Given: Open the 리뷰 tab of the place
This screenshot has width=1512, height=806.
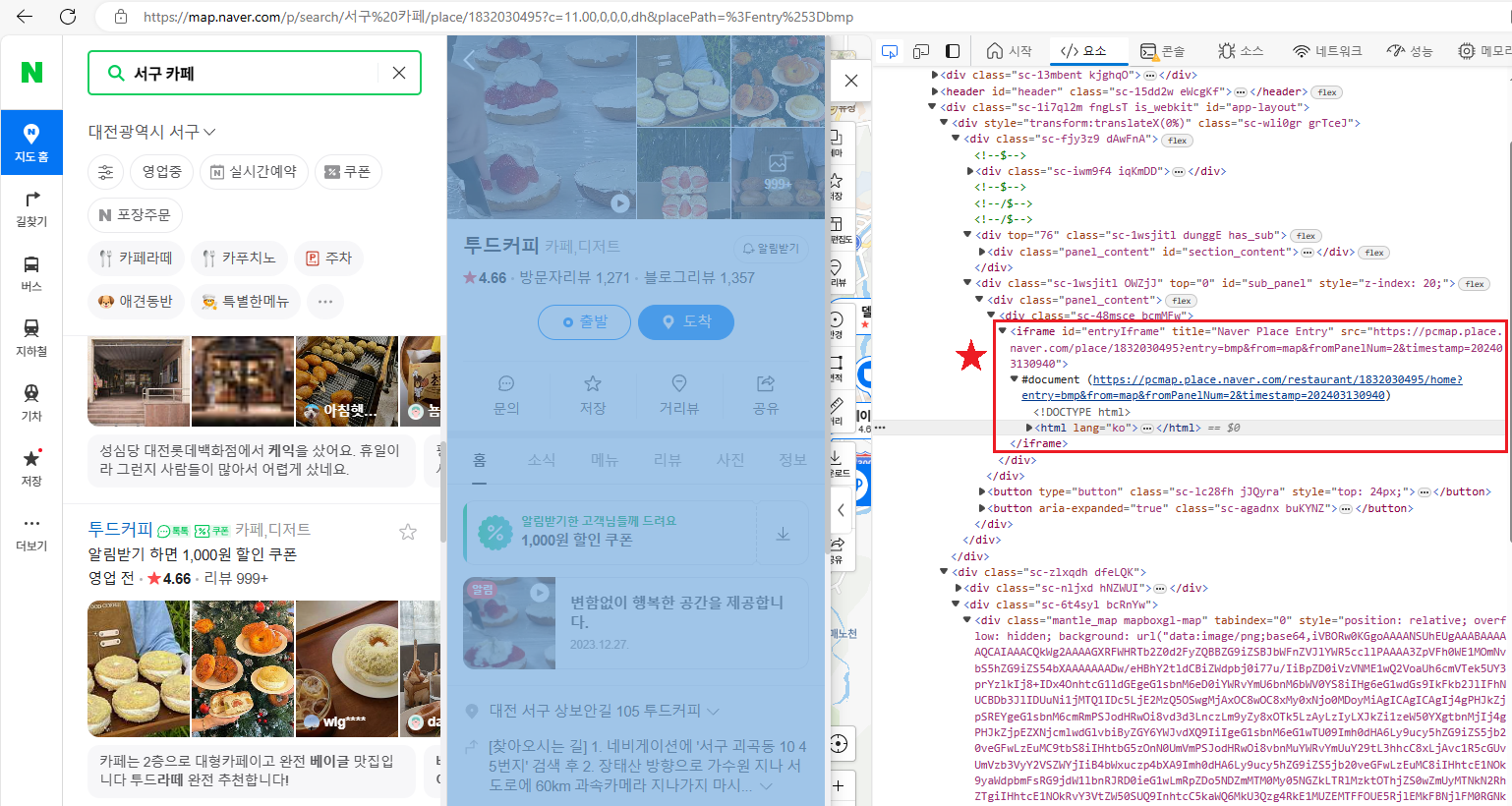Looking at the screenshot, I should coord(668,460).
